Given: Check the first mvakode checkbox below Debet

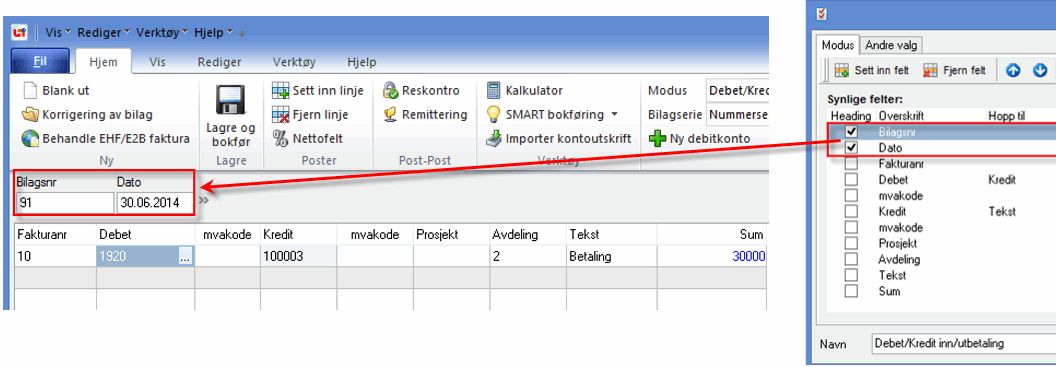Looking at the screenshot, I should (x=851, y=195).
